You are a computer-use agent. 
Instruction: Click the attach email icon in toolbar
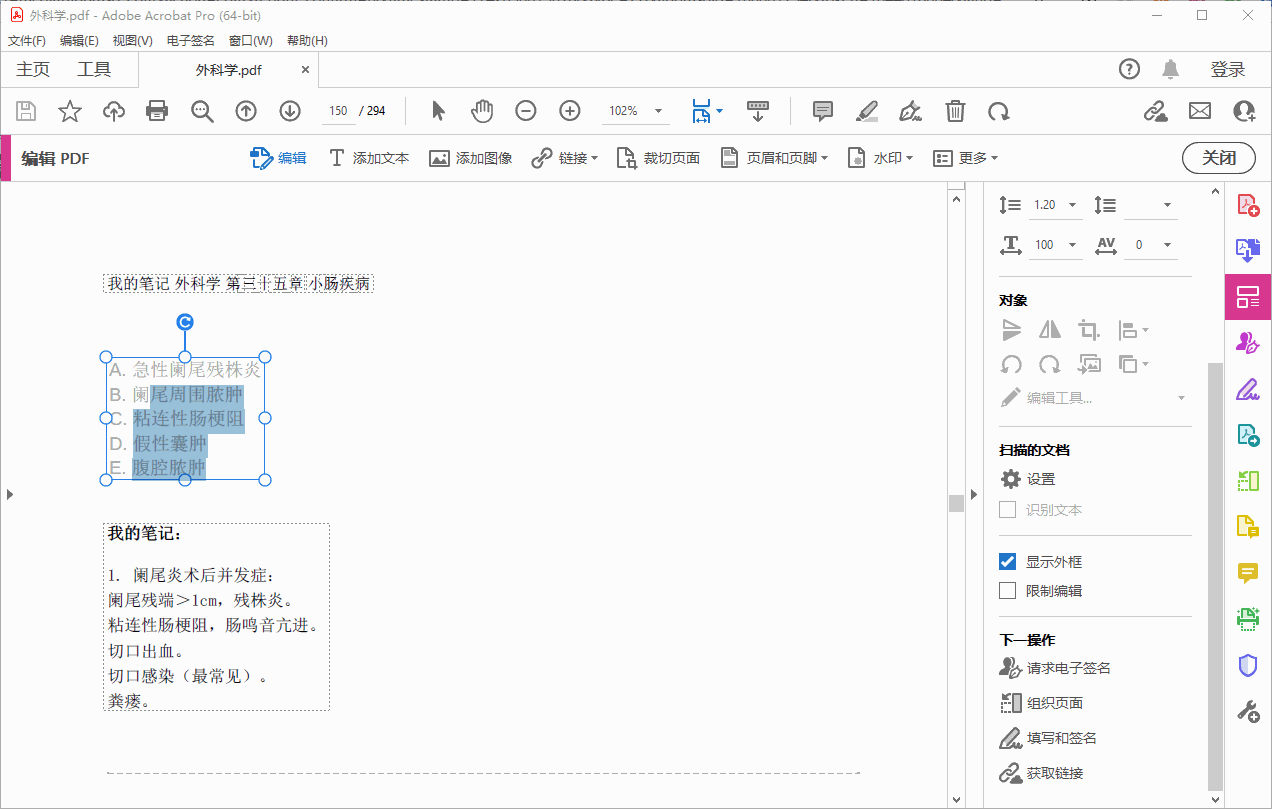1199,111
